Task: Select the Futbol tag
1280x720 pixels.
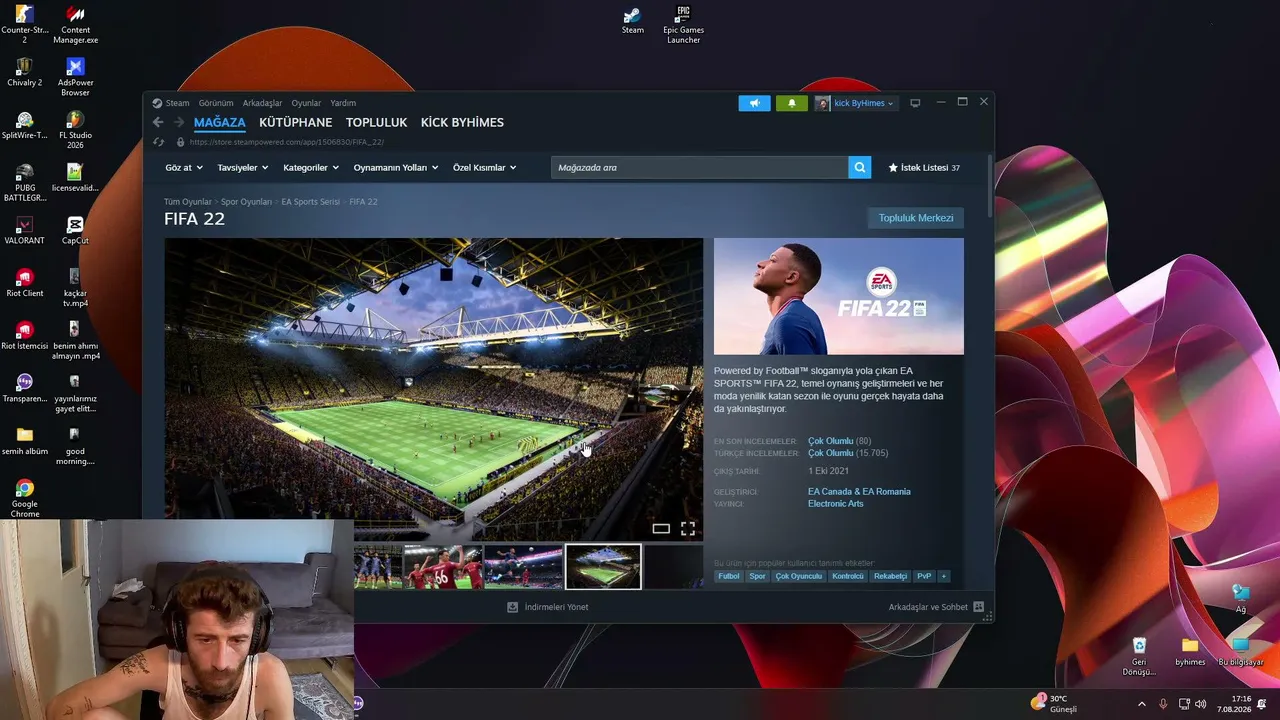Action: point(729,576)
